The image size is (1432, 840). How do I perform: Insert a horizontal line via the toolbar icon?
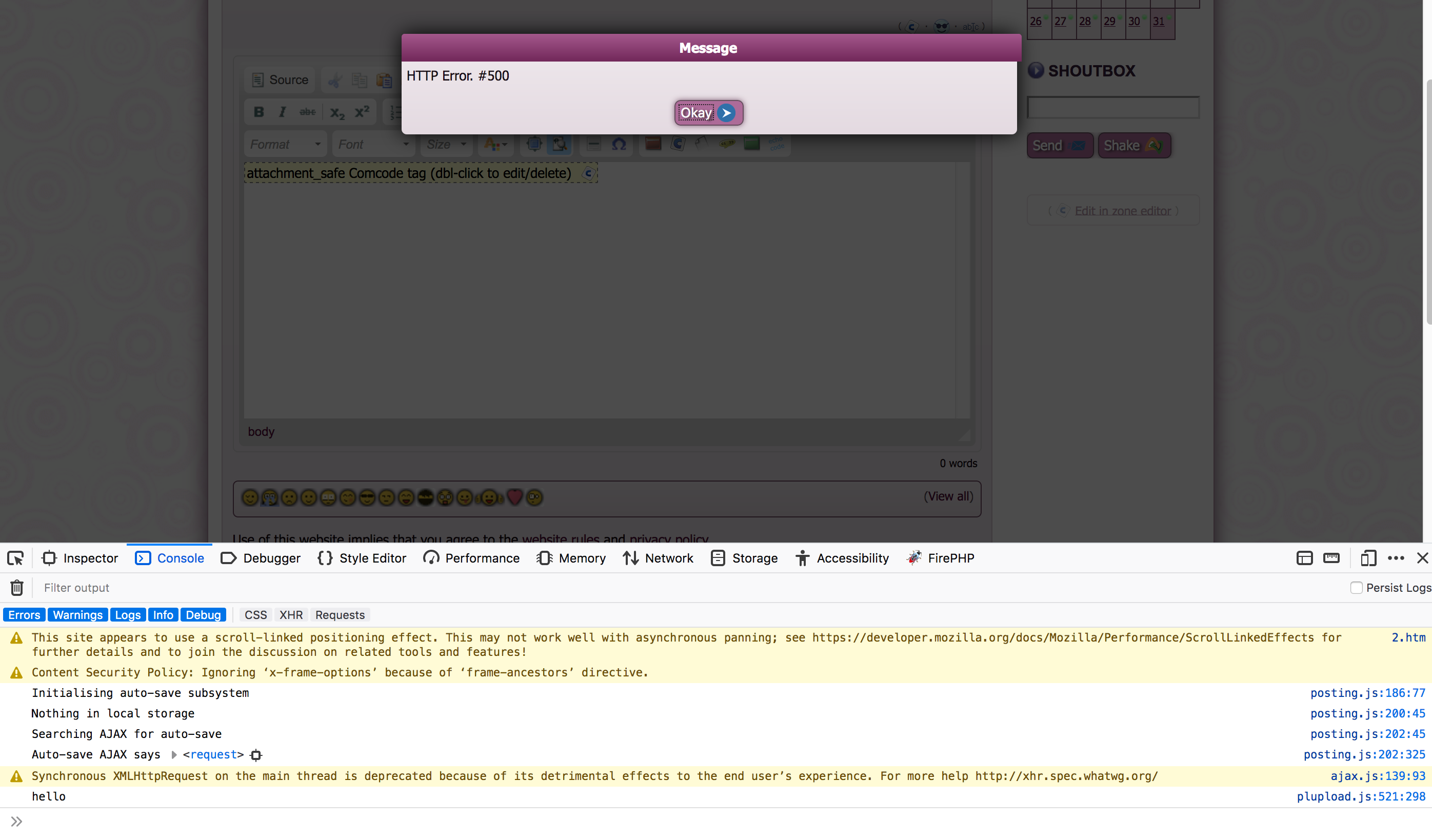click(x=594, y=144)
